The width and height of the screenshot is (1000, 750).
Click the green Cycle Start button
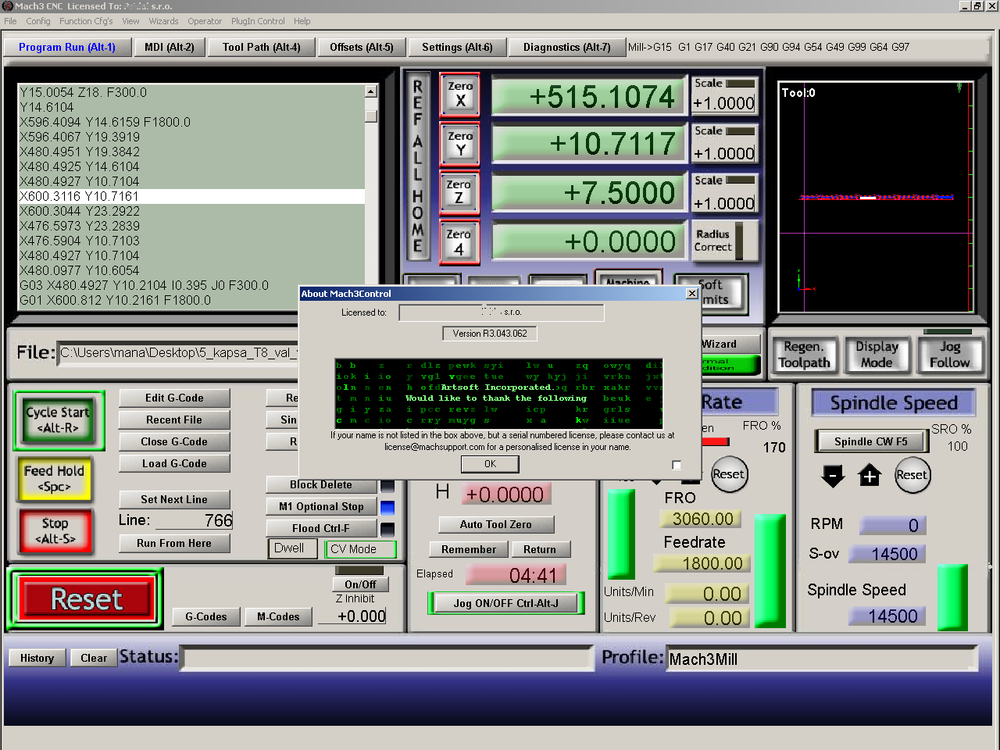(57, 420)
